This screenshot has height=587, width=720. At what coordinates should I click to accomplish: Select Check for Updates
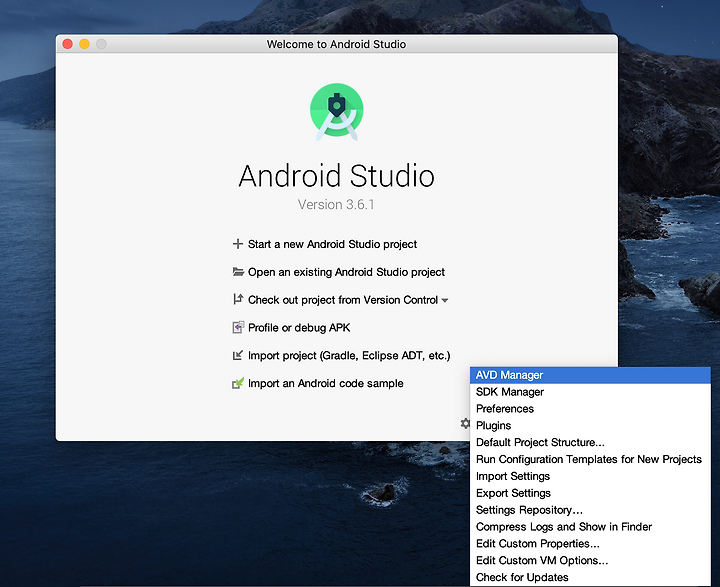pyautogui.click(x=590, y=577)
